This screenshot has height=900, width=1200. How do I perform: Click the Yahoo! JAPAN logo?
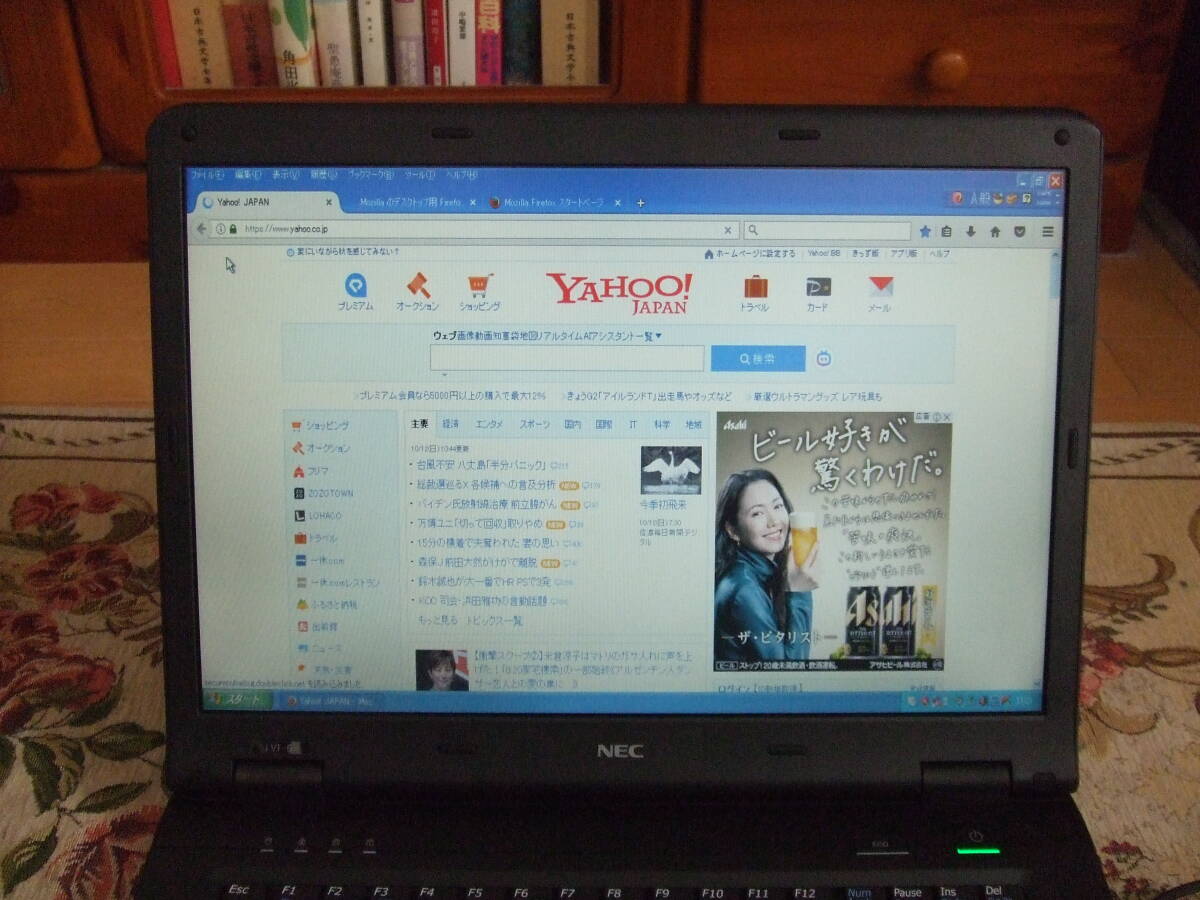click(618, 293)
